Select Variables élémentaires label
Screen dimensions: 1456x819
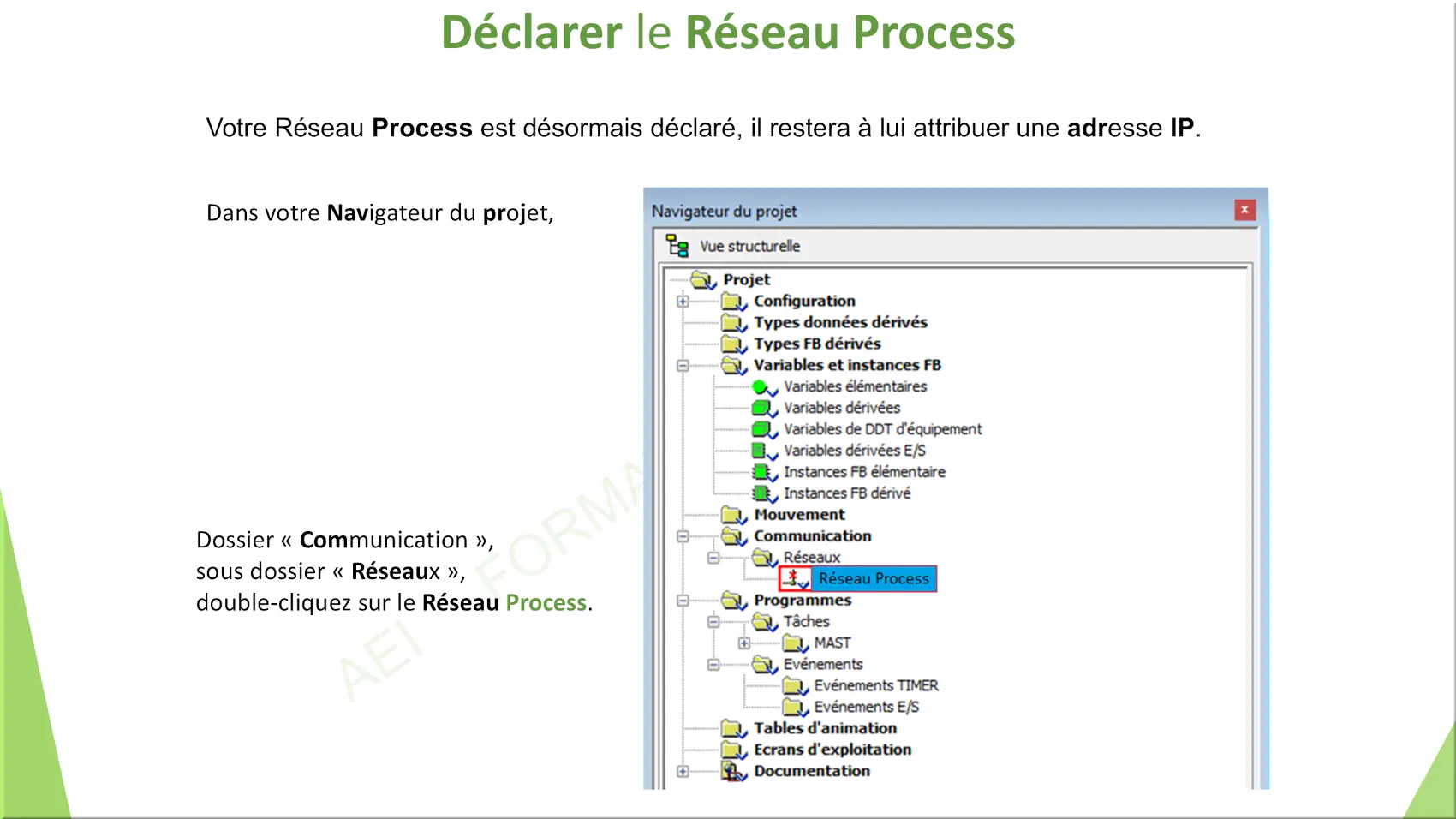point(856,386)
